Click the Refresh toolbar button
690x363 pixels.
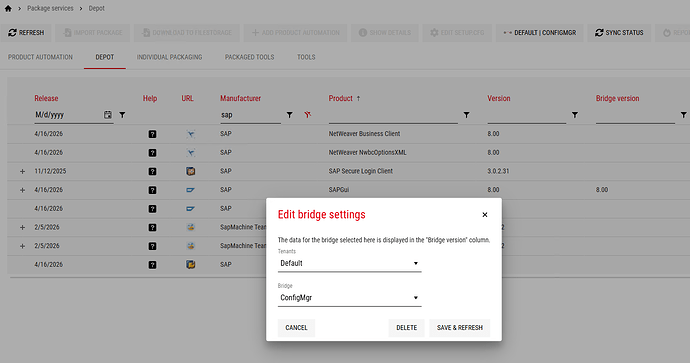pos(26,33)
